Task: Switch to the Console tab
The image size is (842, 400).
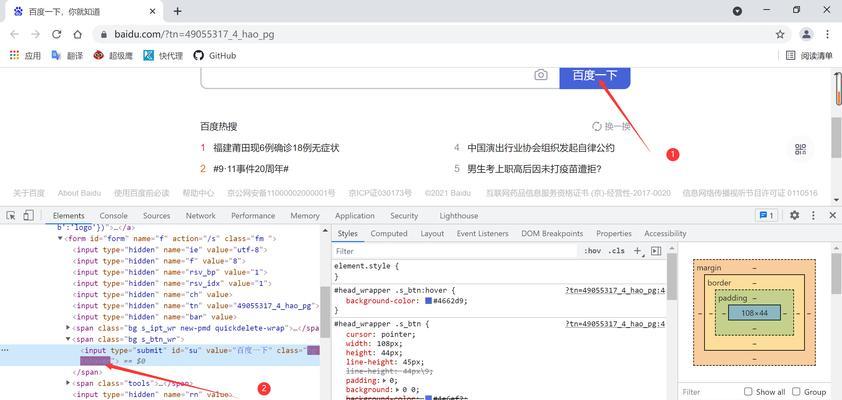Action: 113,215
